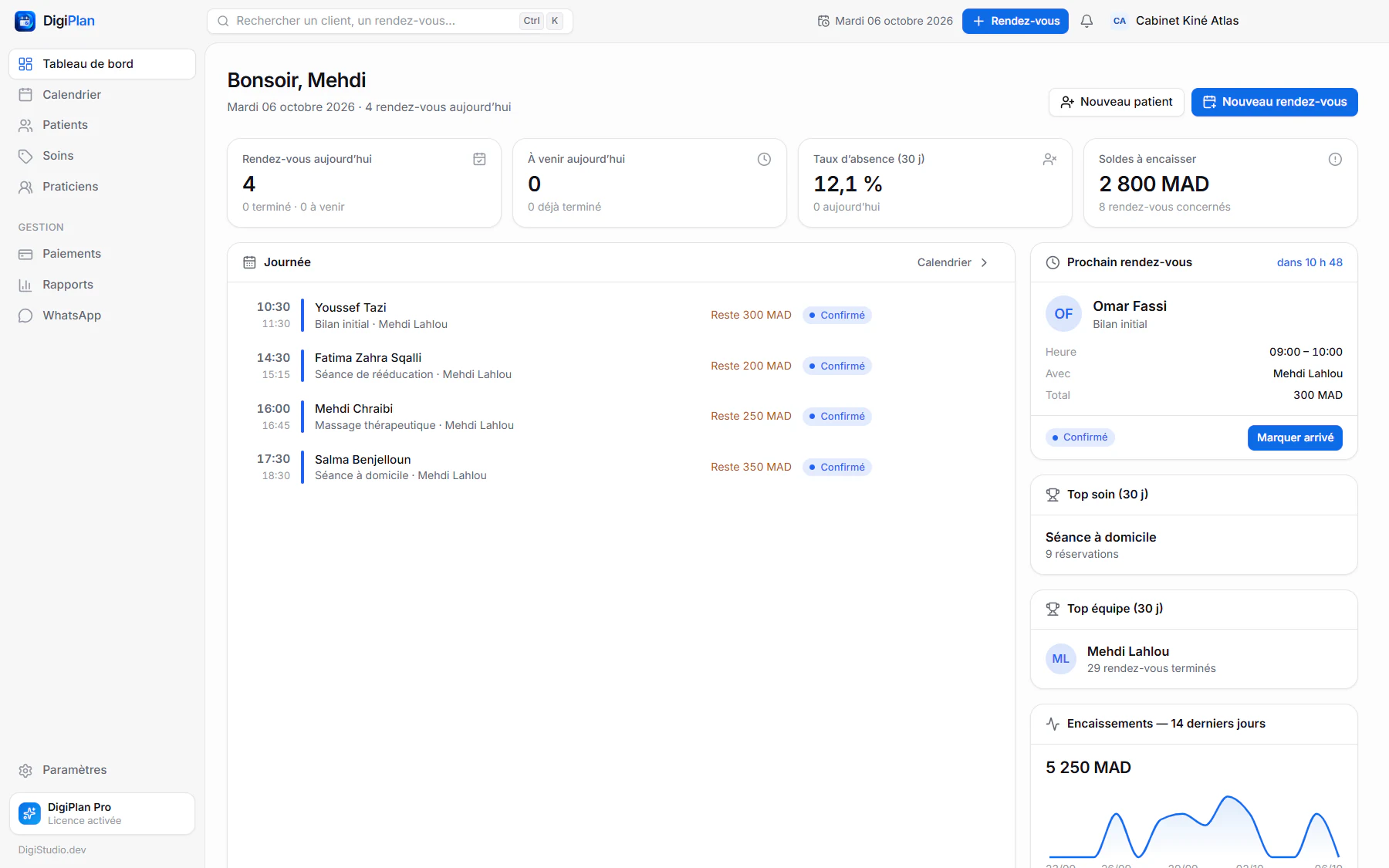Open Paiements under Gestion
The image size is (1389, 868).
[x=102, y=254]
